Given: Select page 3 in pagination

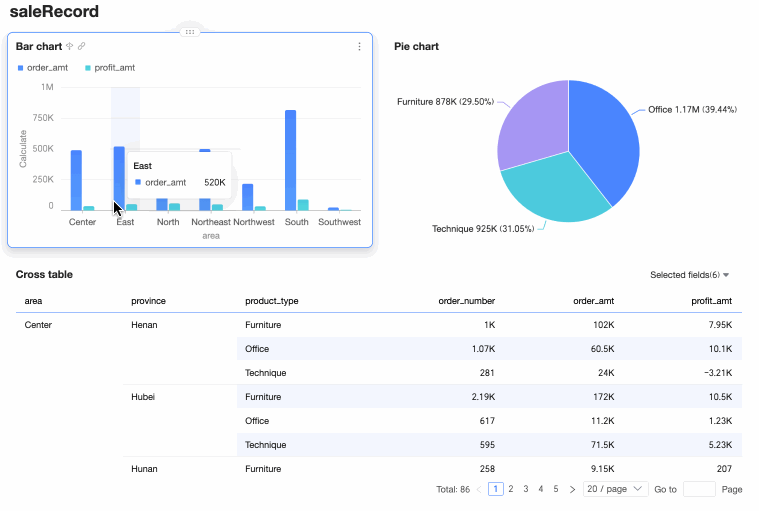Looking at the screenshot, I should click(x=526, y=489).
